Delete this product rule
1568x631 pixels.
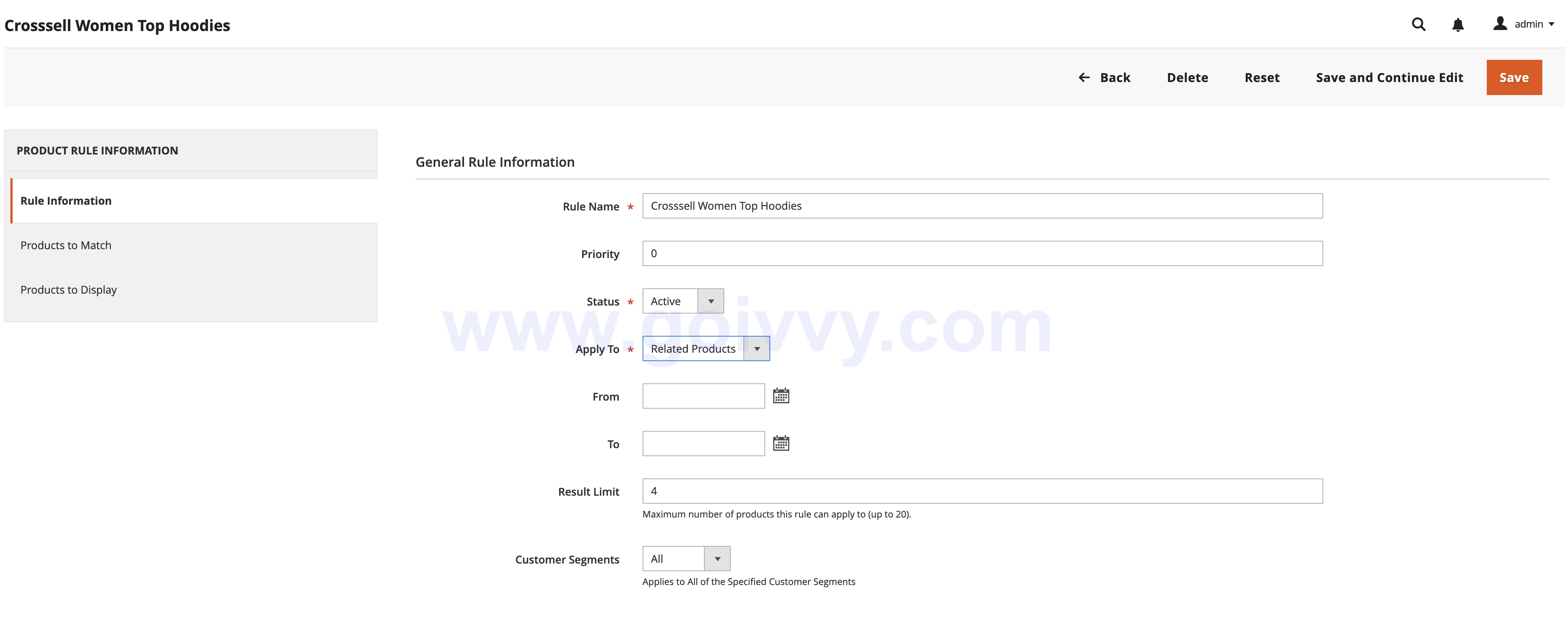click(1187, 77)
